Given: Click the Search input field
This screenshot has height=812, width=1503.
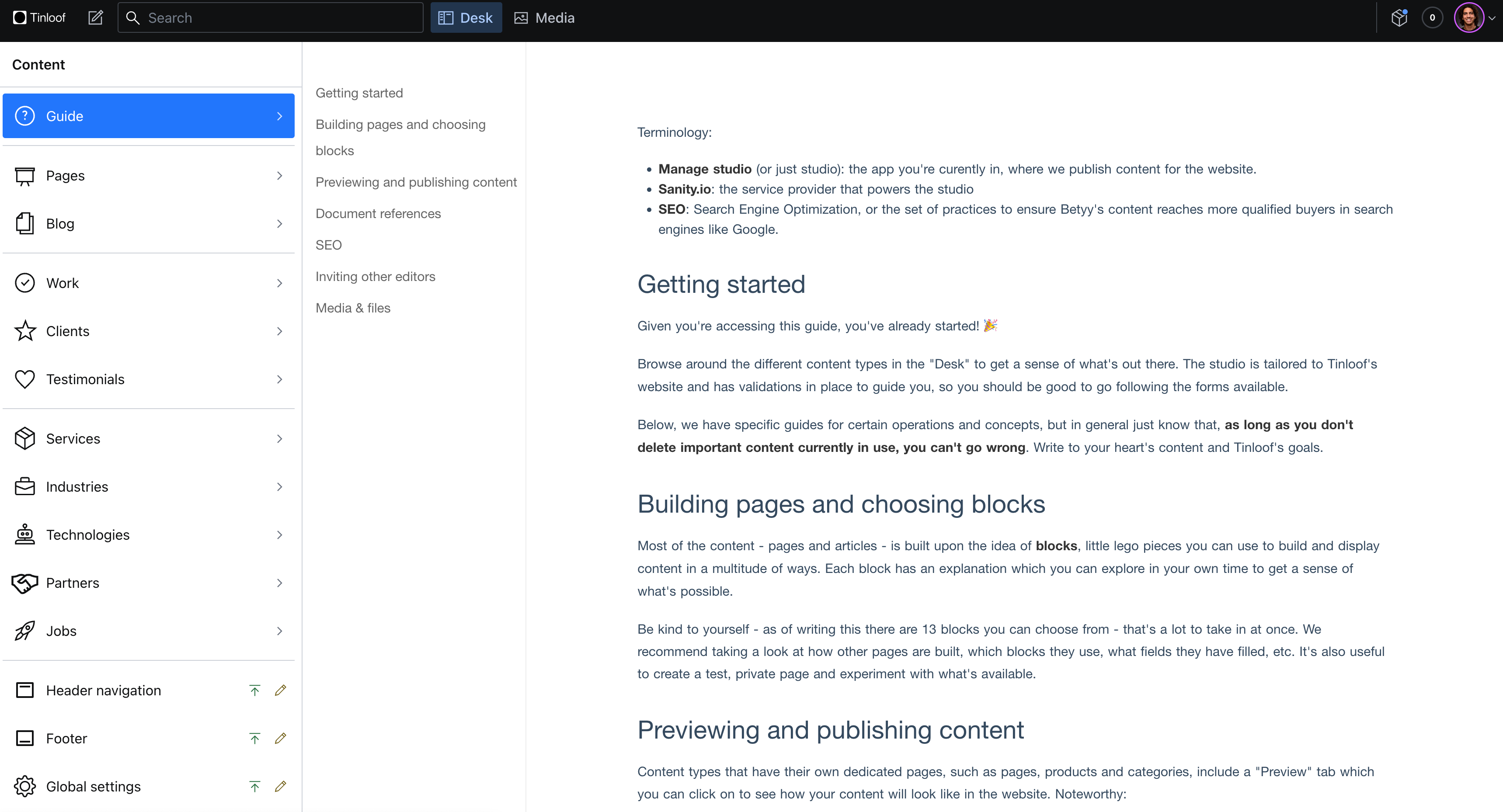Looking at the screenshot, I should coord(270,17).
